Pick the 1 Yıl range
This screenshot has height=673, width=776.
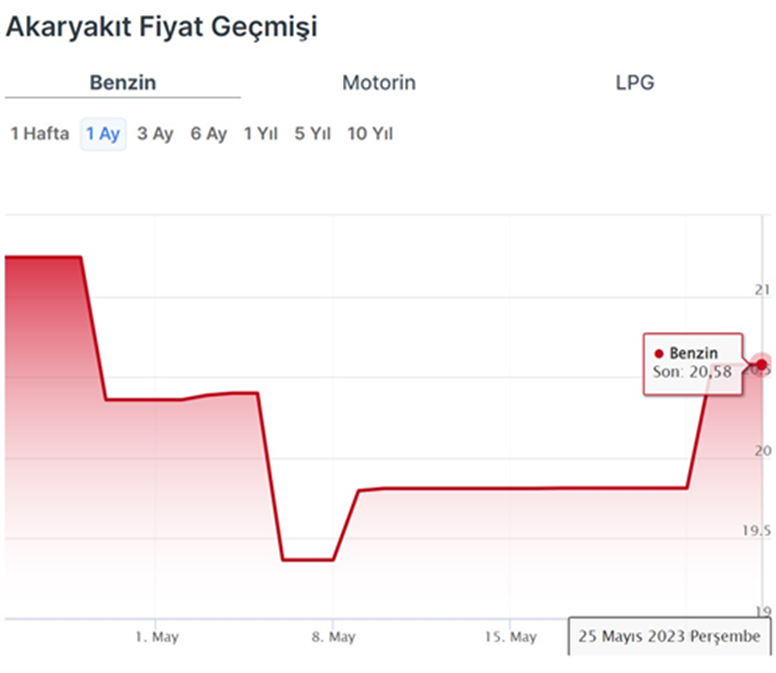[x=261, y=134]
